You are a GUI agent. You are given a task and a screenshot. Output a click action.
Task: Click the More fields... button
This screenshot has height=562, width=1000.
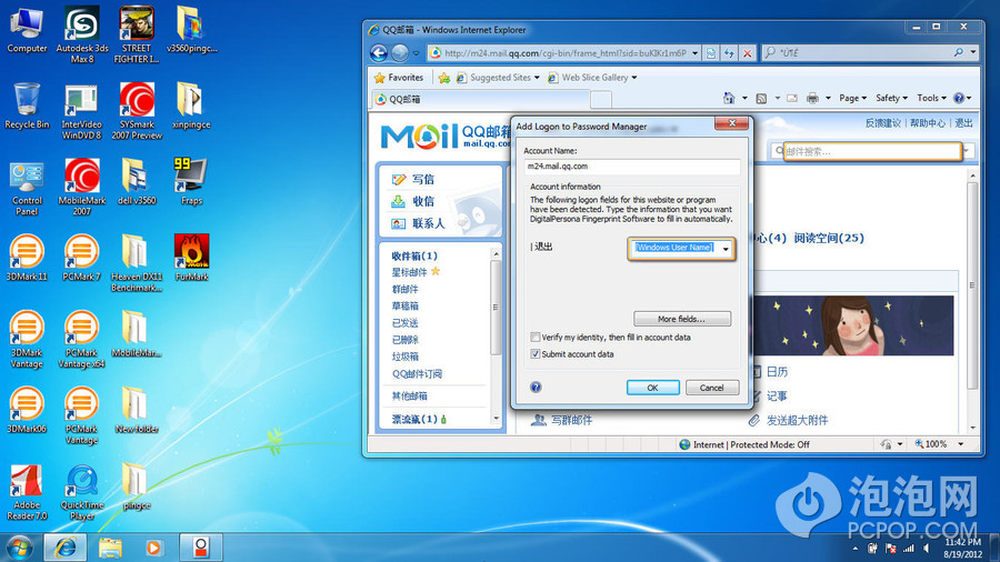pos(682,318)
